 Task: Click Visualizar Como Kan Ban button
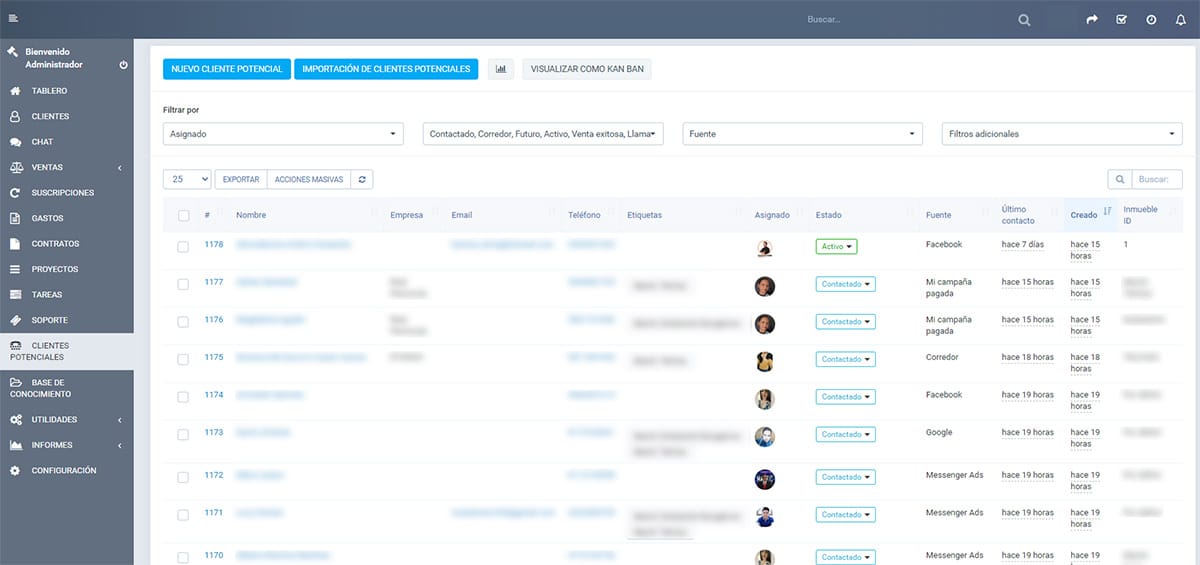[589, 69]
